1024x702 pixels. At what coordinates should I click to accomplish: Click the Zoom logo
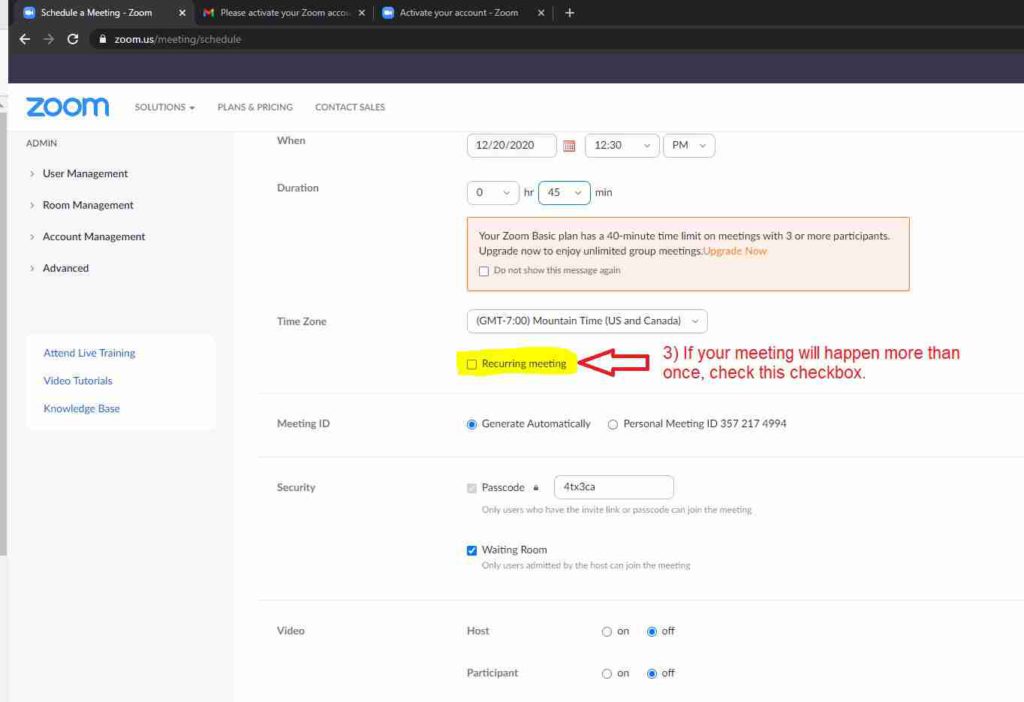coord(67,107)
